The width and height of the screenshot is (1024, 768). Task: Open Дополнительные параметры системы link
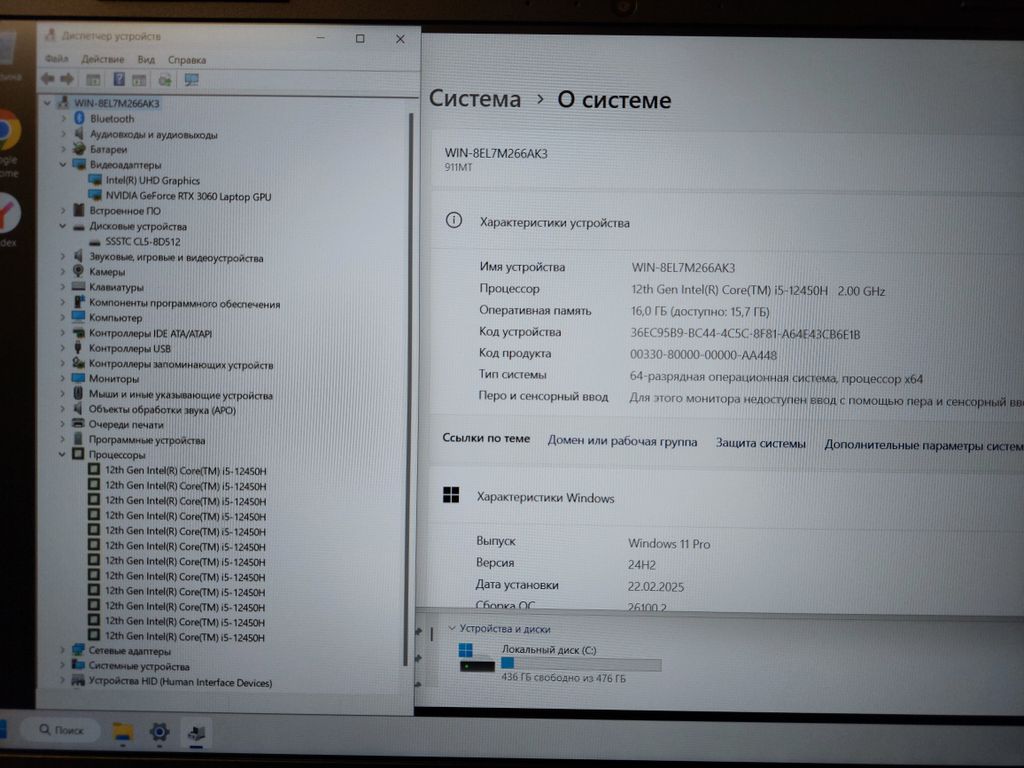(x=923, y=445)
